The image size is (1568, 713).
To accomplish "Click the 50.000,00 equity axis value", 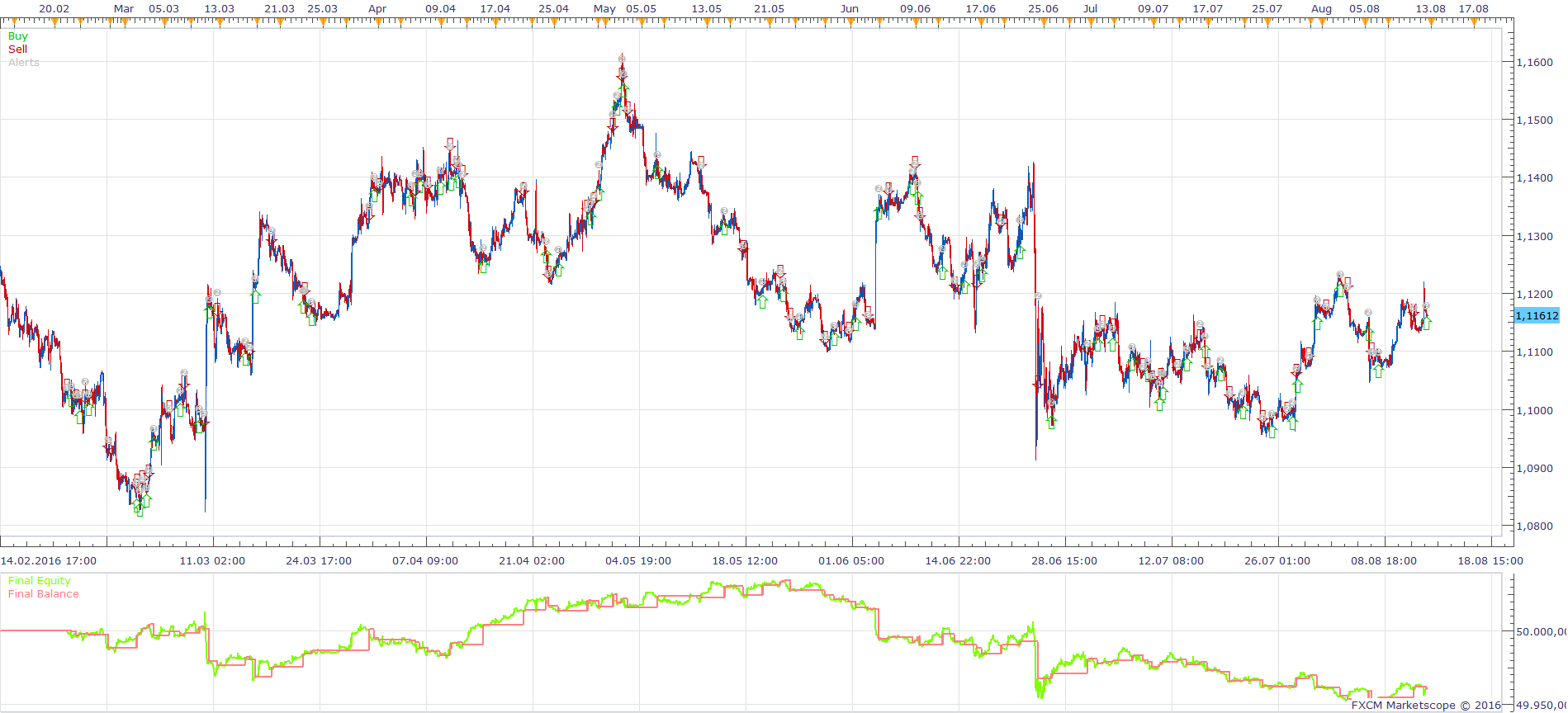I will [1542, 632].
